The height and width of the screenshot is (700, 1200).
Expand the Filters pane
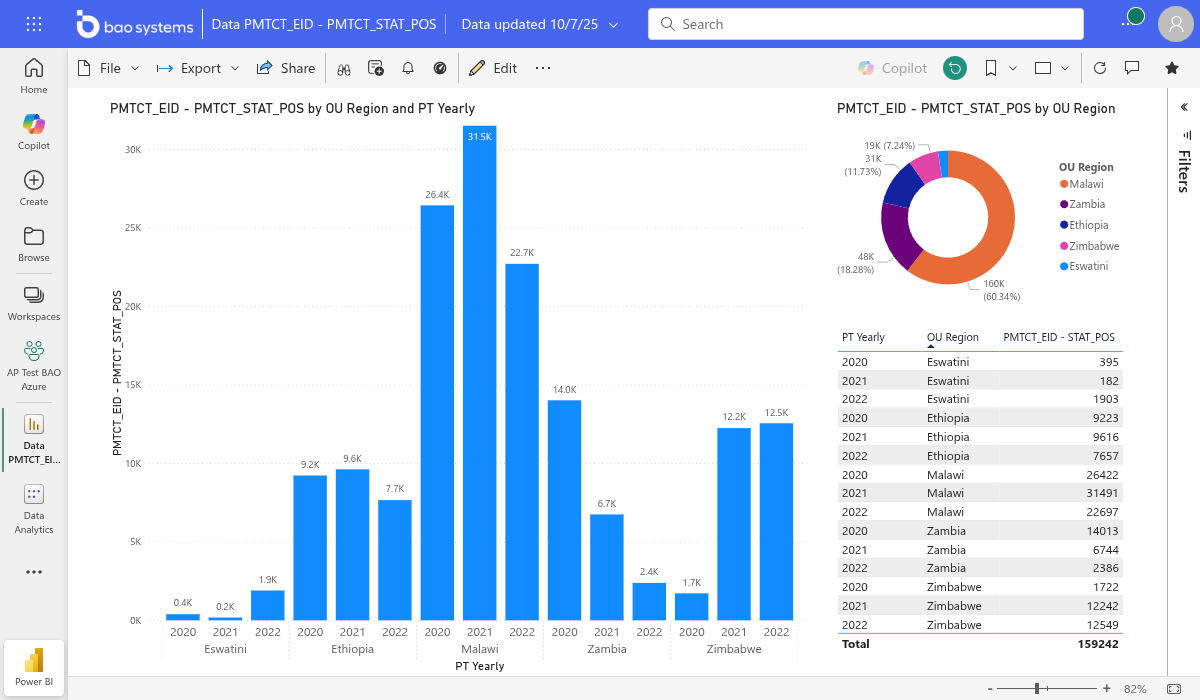(1184, 107)
